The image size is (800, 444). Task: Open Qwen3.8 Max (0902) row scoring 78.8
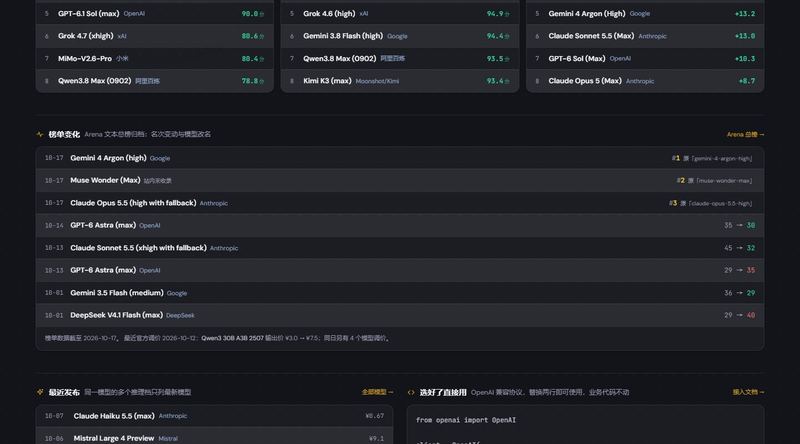(x=155, y=81)
